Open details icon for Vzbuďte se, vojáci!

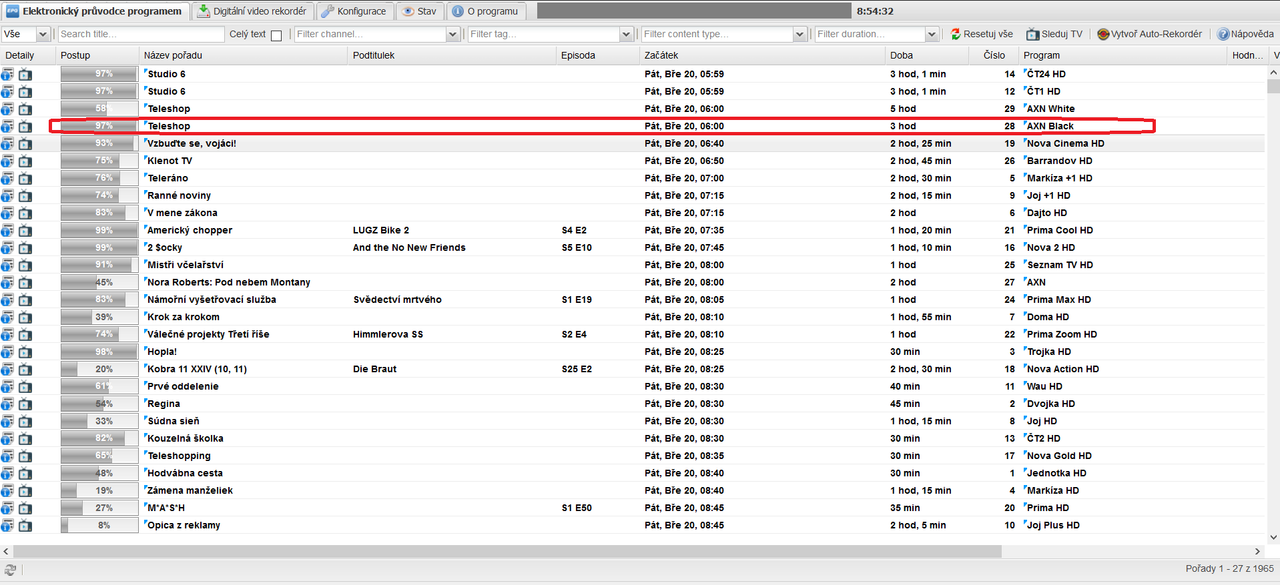point(8,144)
